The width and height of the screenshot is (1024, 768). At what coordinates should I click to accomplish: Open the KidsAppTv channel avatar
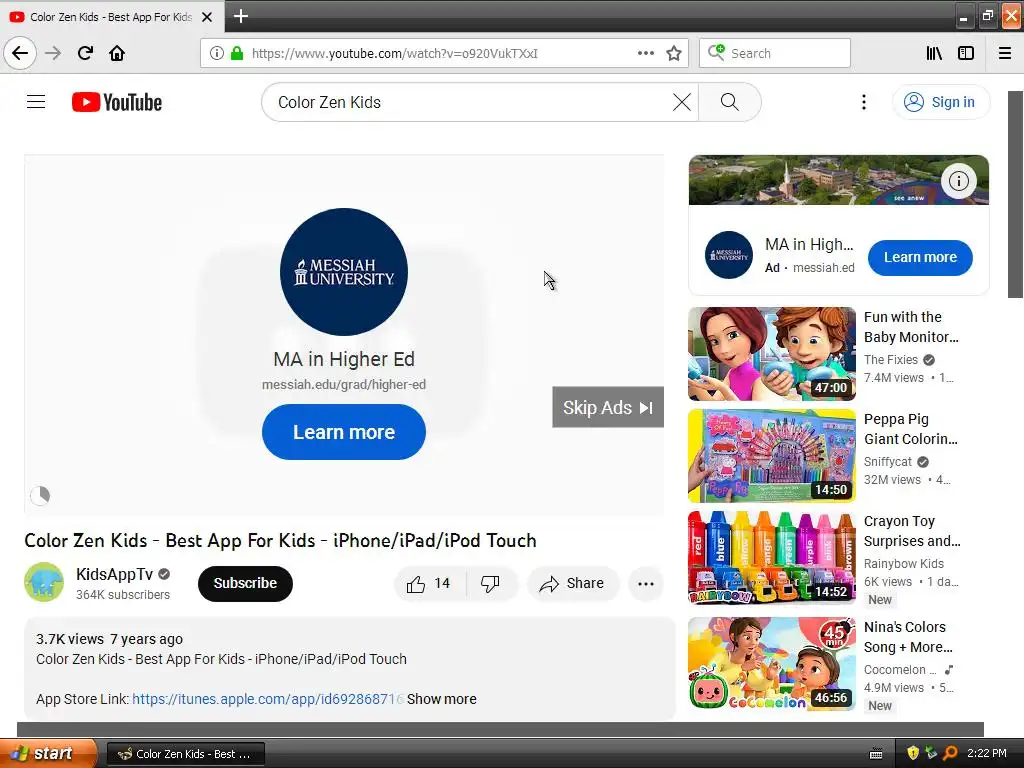(x=44, y=583)
